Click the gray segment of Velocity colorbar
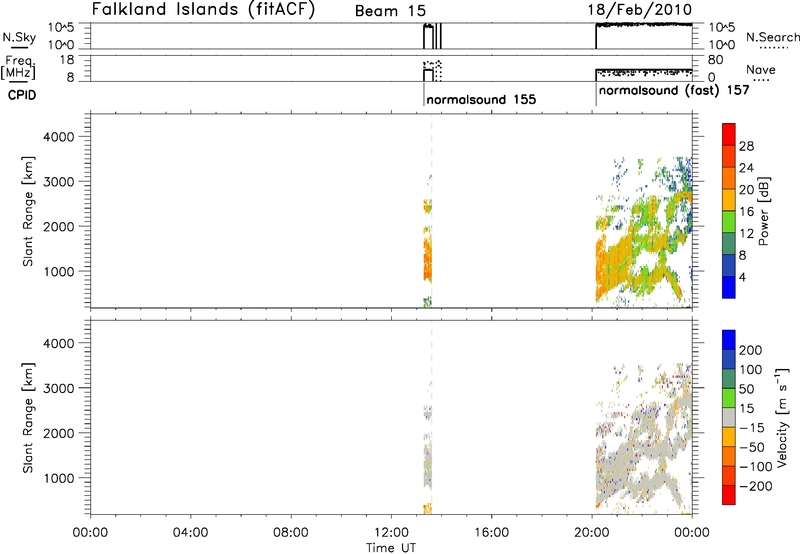 pos(729,417)
